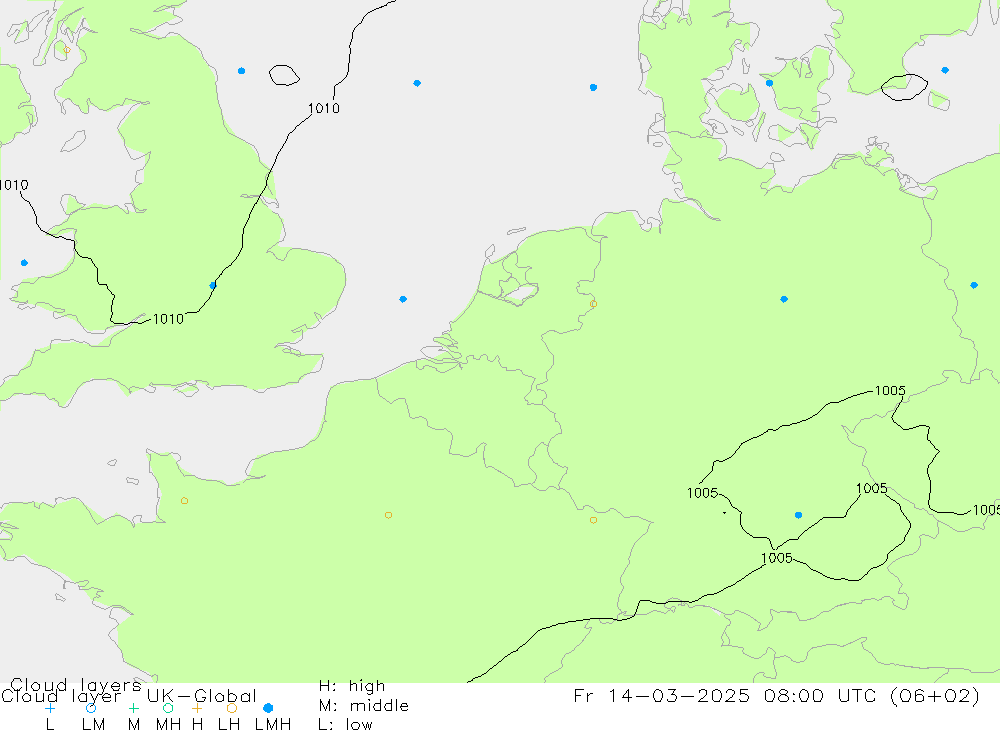Click the 1005 label near the German-Polish-Czech border
The image size is (1000, 733).
pos(890,390)
